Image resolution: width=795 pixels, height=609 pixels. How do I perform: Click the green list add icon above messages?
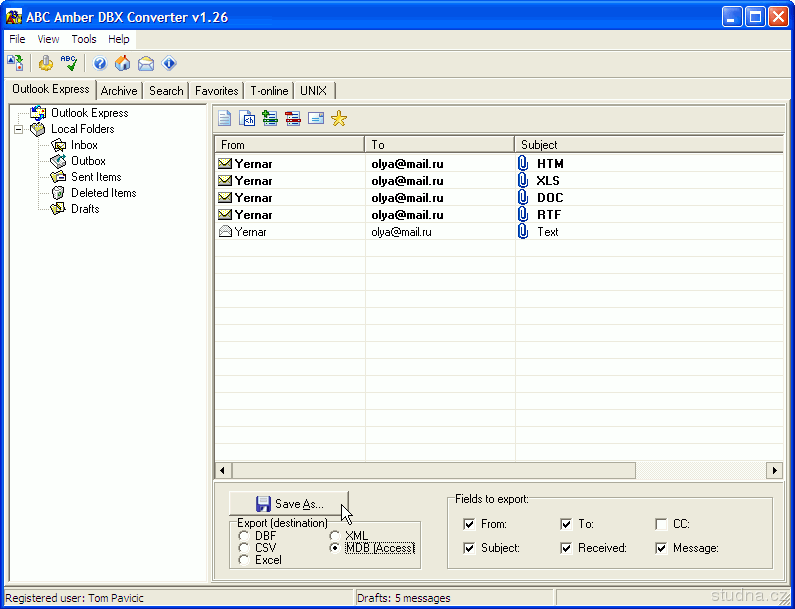[x=270, y=119]
